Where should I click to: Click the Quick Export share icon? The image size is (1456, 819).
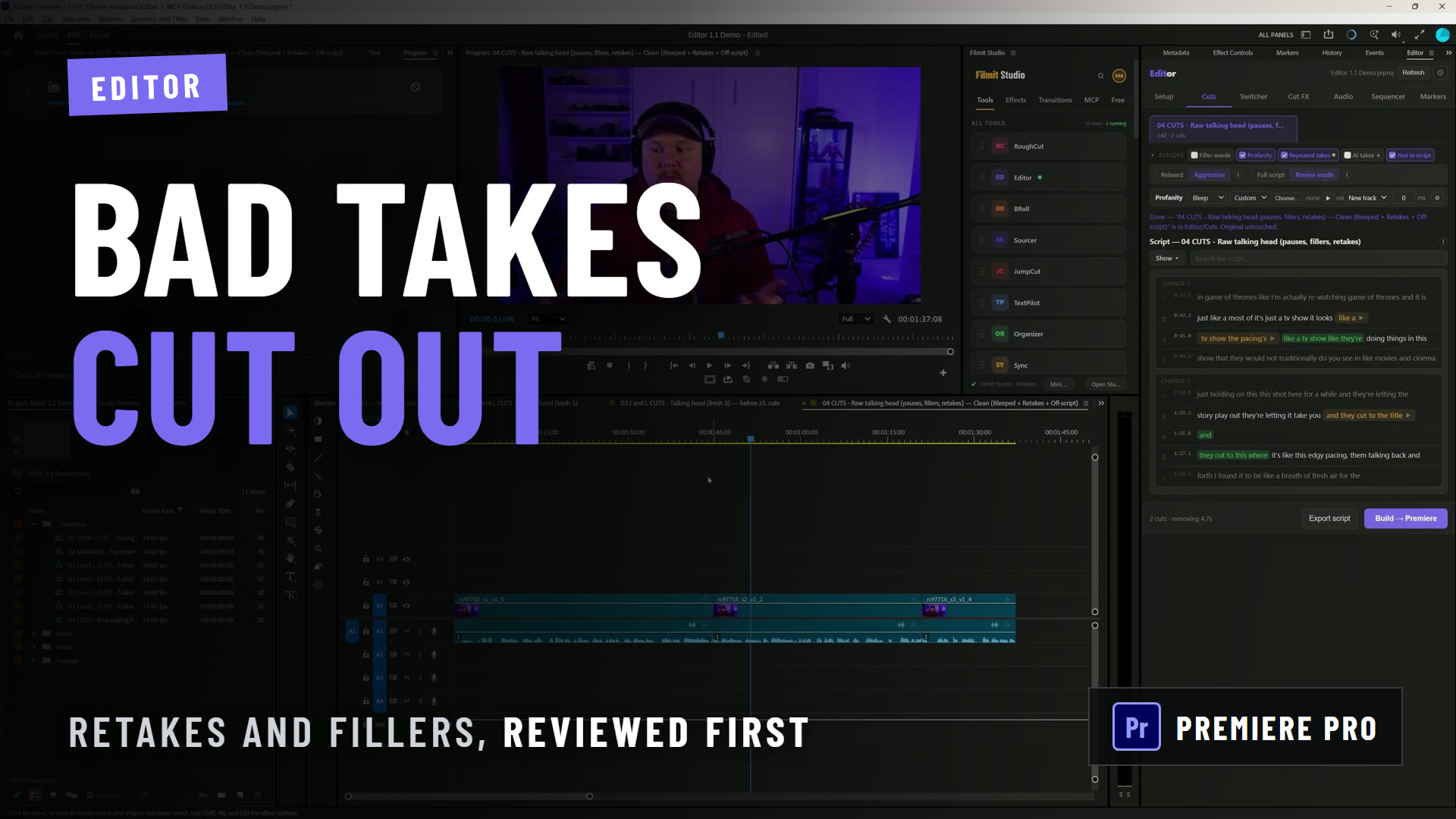(1329, 35)
